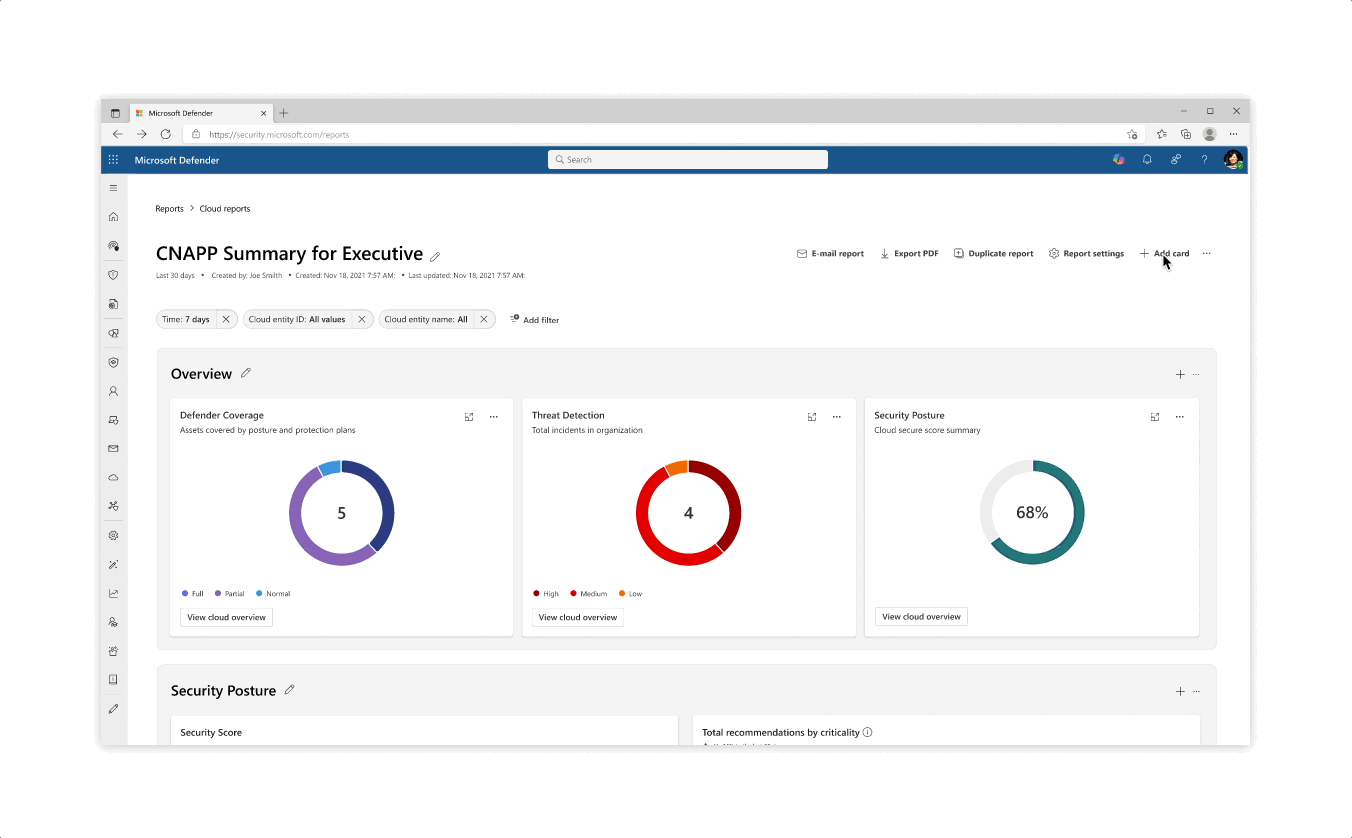Remove the Cloud entity name filter
Screen dimensions: 1352x838
point(483,320)
